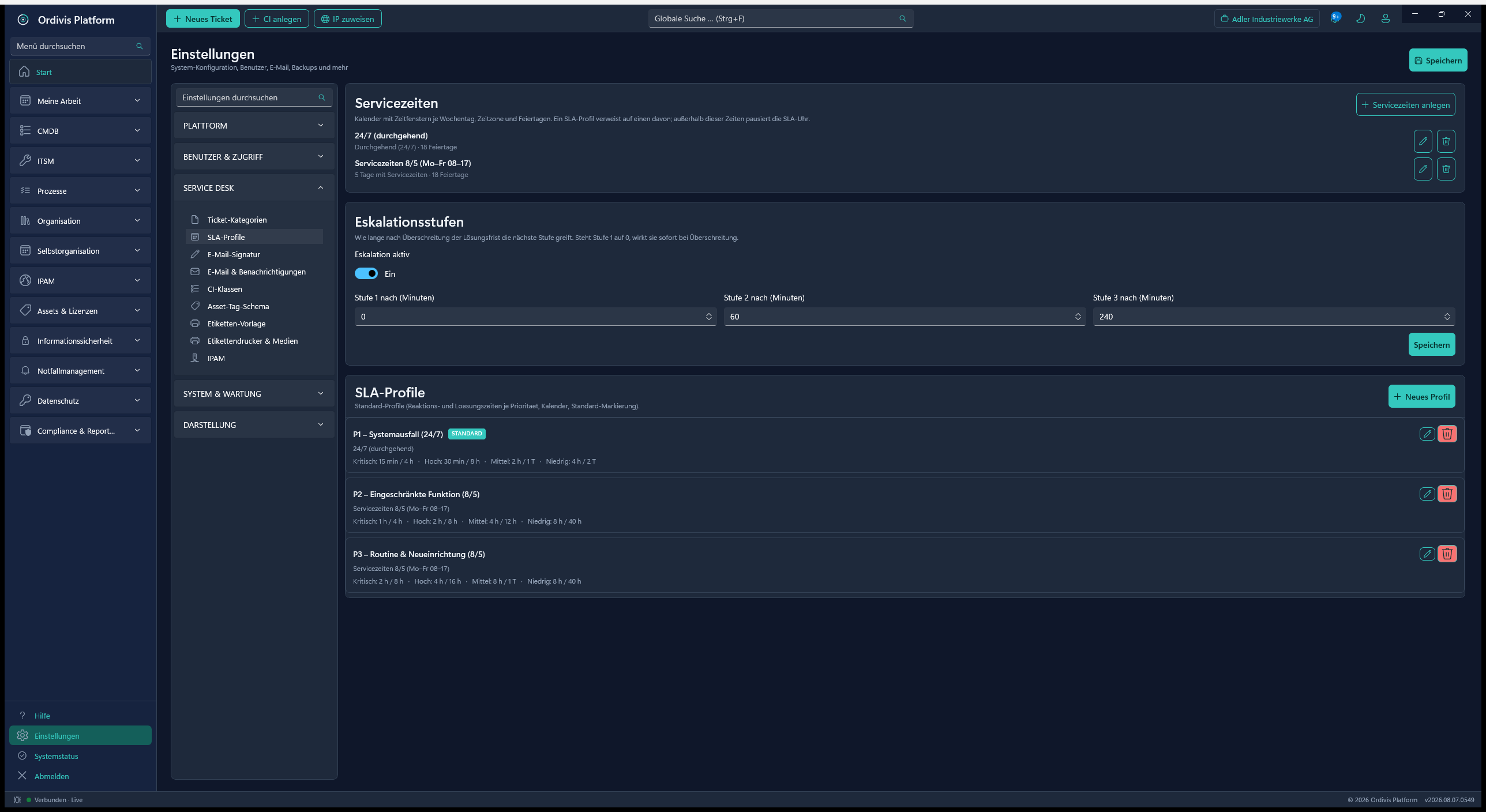Open CI-Klassen settings entry
Image resolution: width=1486 pixels, height=812 pixels.
point(254,289)
